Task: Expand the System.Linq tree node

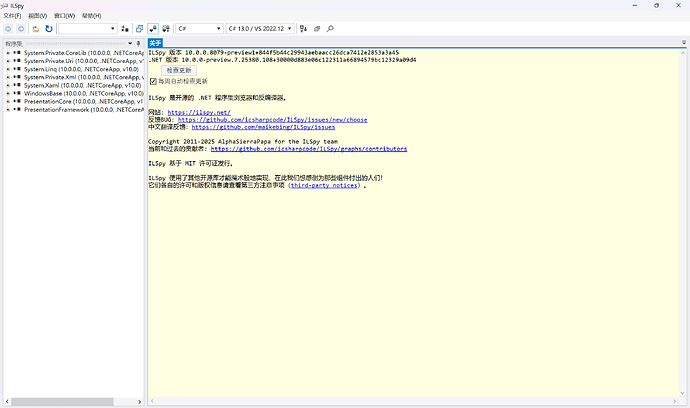Action: coord(8,69)
